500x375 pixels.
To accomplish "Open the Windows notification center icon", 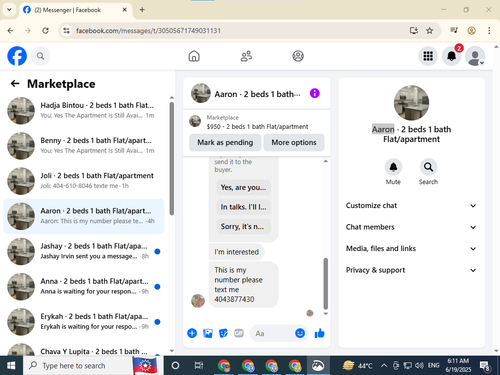I will pyautogui.click(x=485, y=366).
